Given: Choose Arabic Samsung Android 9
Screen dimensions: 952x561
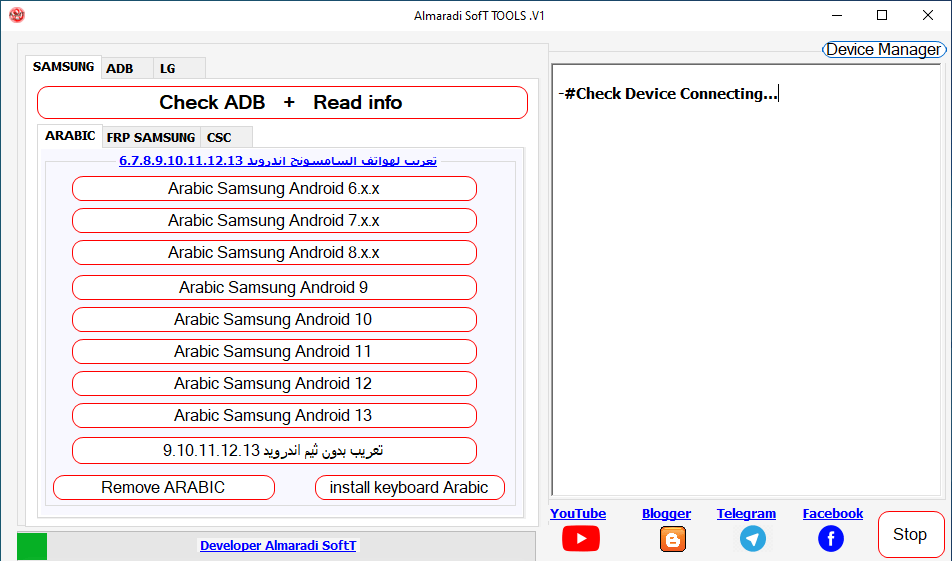Looking at the screenshot, I should 274,288.
